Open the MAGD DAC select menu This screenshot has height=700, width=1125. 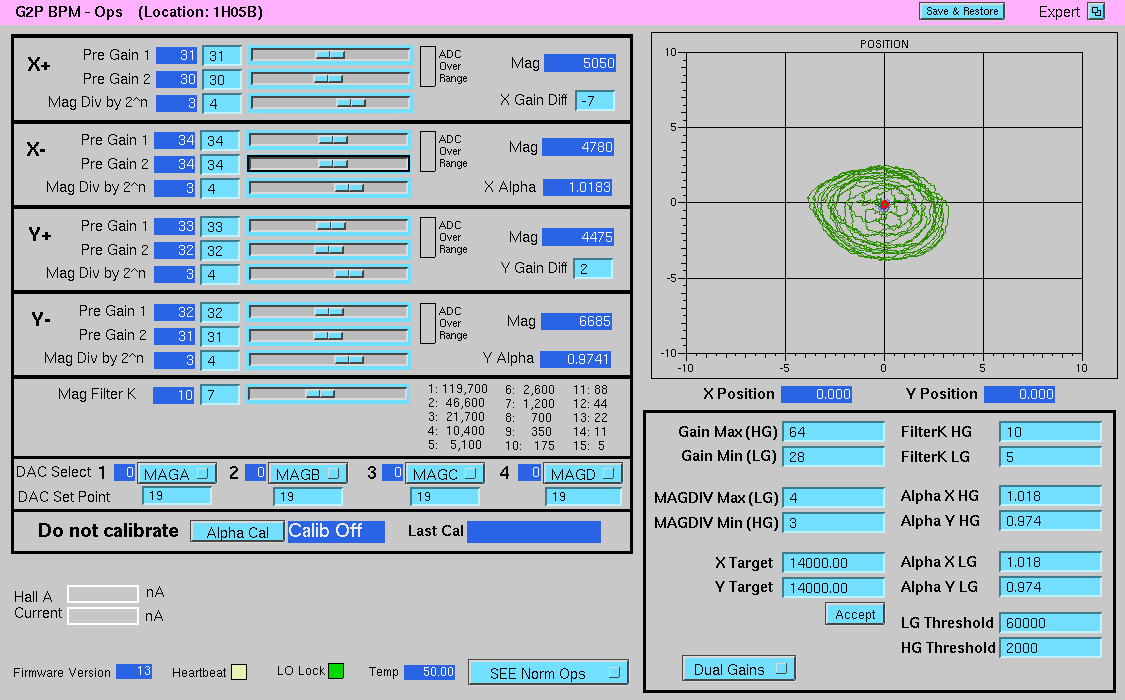point(583,474)
